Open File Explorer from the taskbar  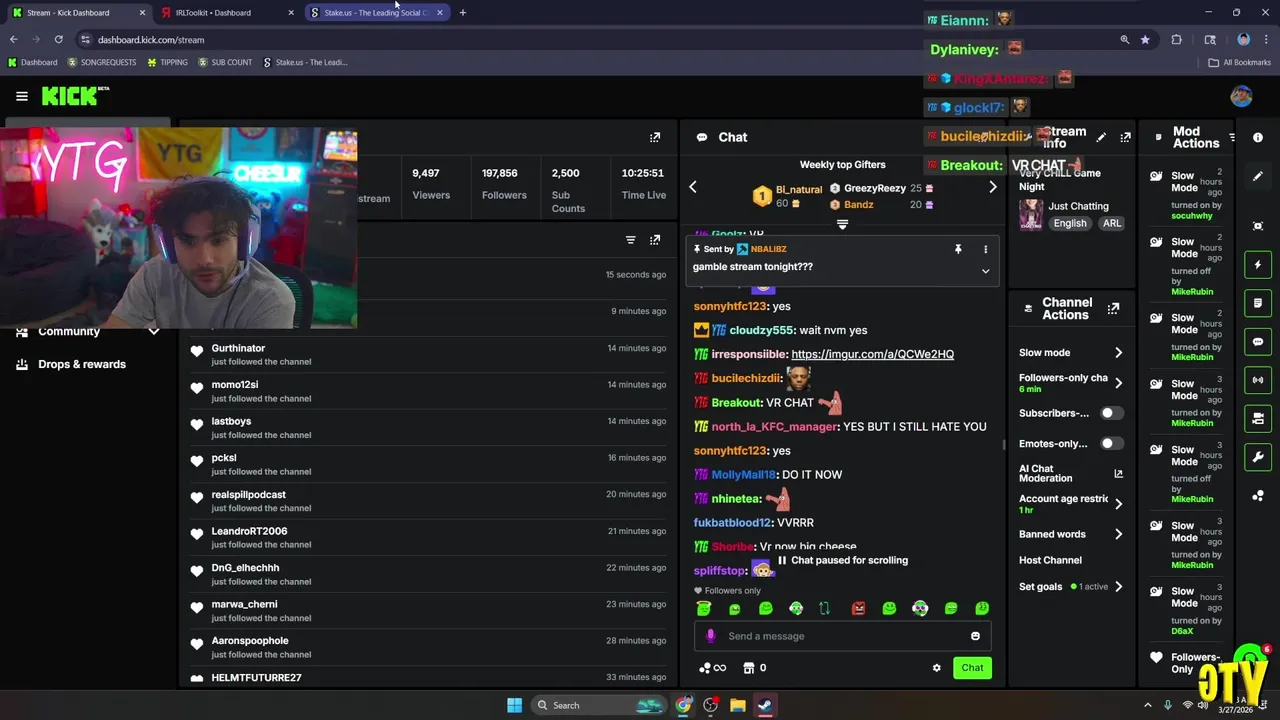click(x=737, y=705)
